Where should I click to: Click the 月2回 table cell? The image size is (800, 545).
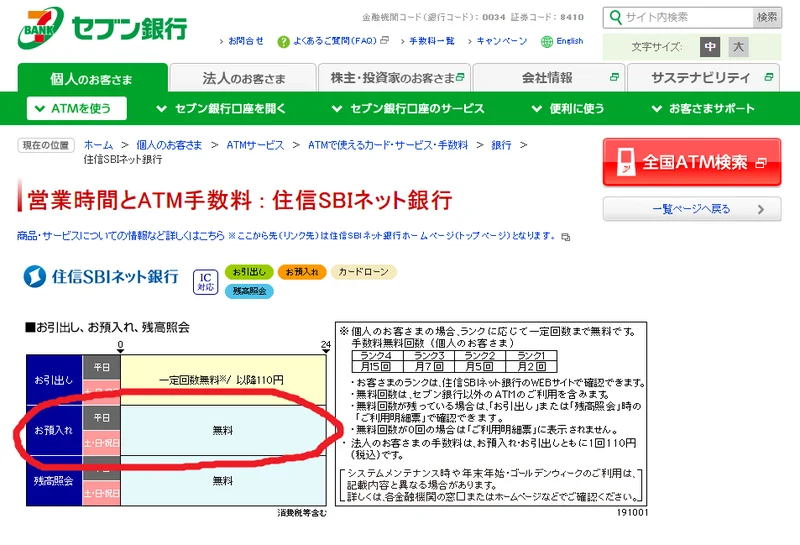coord(531,366)
